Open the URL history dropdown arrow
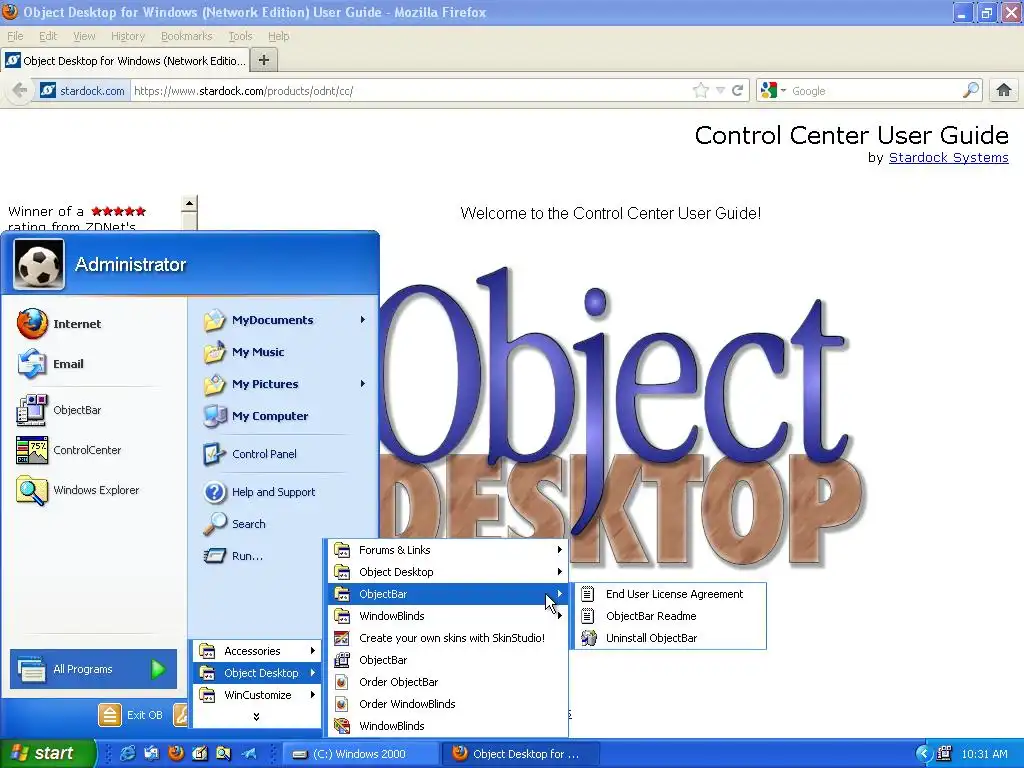This screenshot has height=768, width=1024. pyautogui.click(x=720, y=91)
